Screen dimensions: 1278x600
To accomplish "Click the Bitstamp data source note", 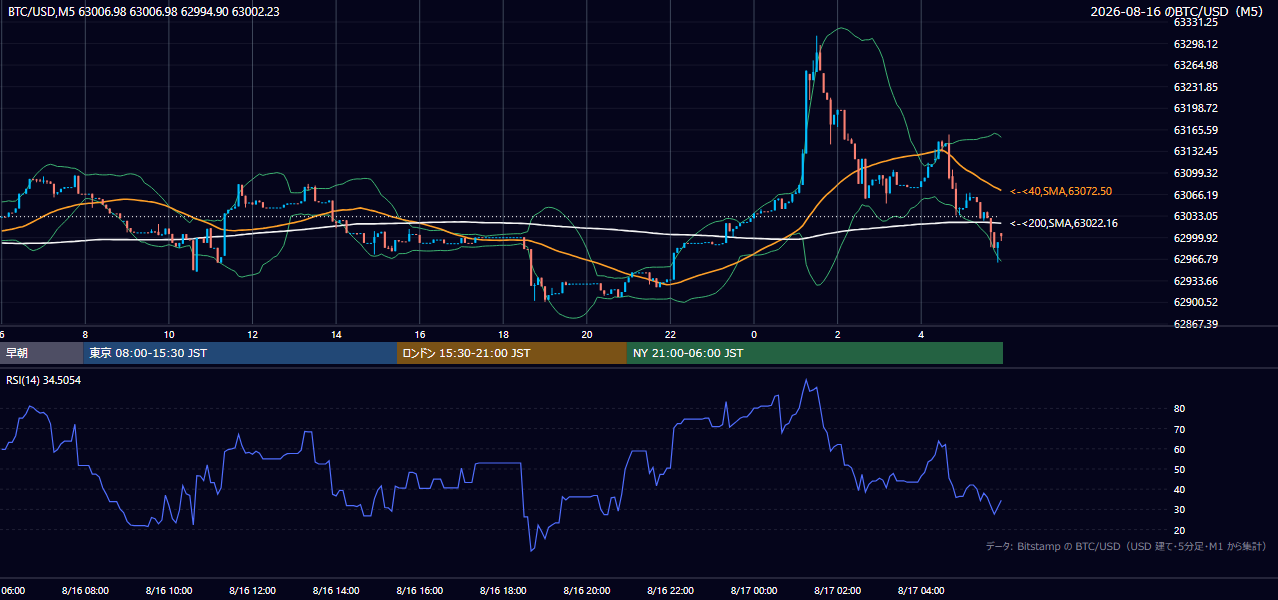I will (1126, 546).
